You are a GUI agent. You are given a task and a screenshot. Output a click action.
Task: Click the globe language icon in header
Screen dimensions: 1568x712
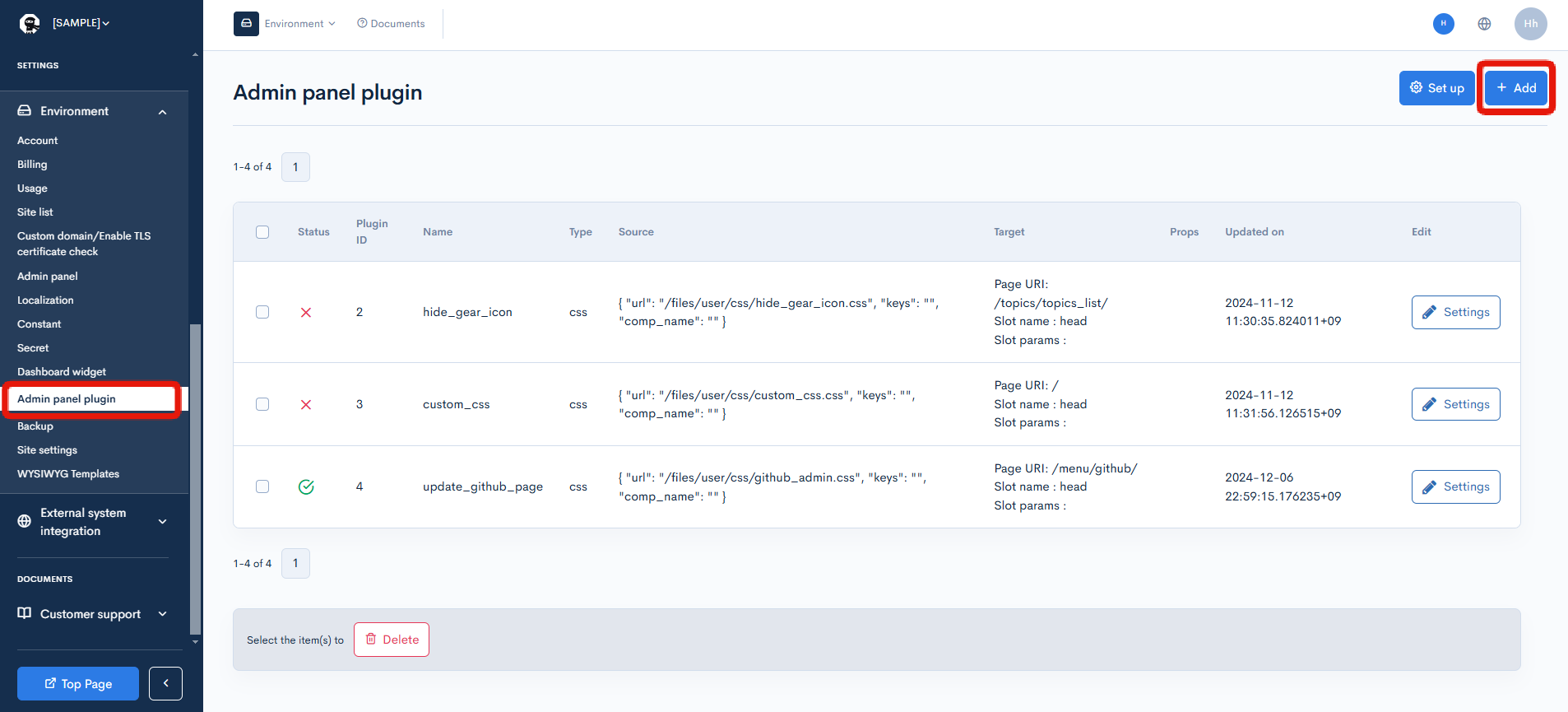pyautogui.click(x=1484, y=24)
